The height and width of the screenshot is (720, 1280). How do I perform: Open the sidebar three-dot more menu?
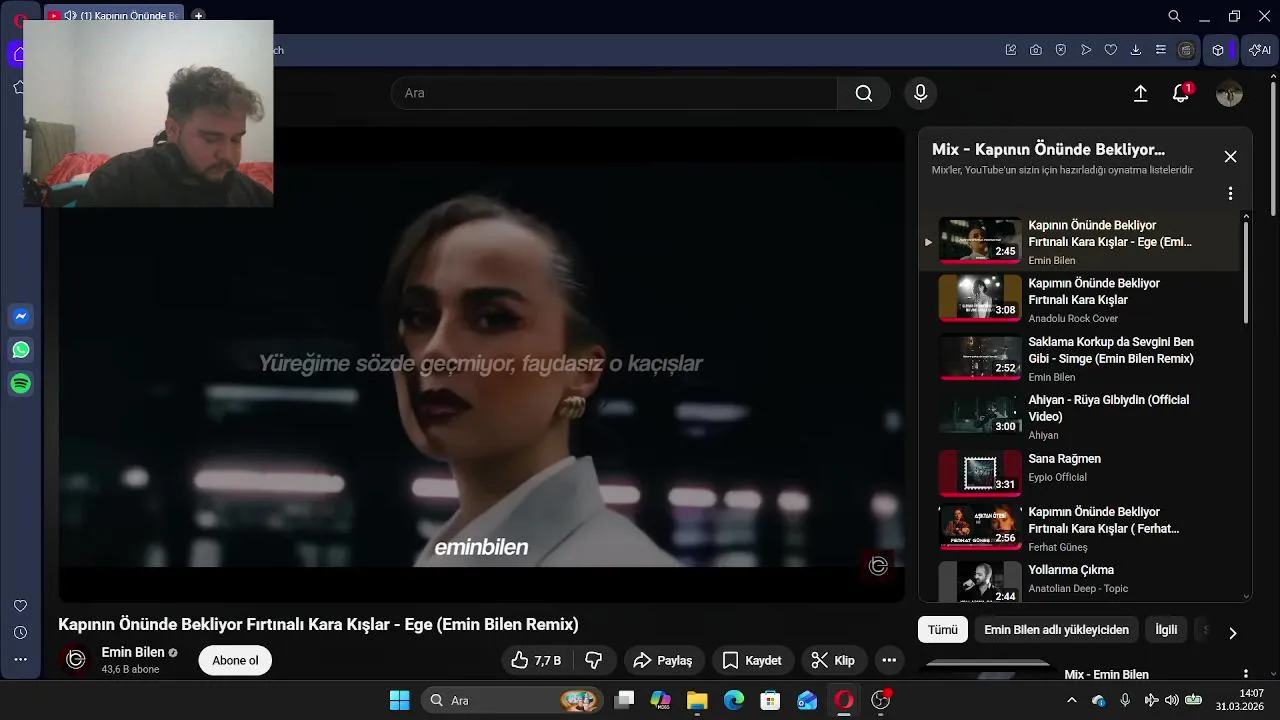20,660
